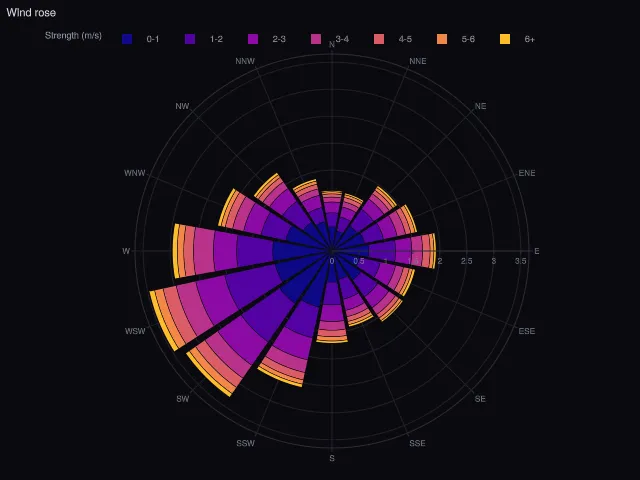The image size is (640, 480).
Task: Hide the 5-6 strength series label
Action: pos(468,39)
